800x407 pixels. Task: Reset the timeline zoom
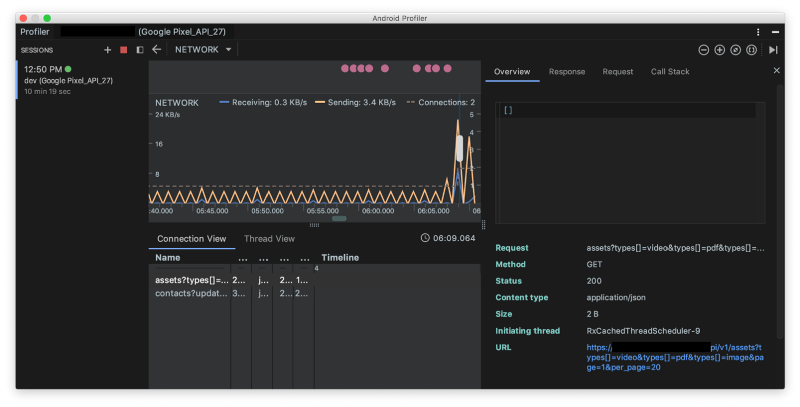735,49
